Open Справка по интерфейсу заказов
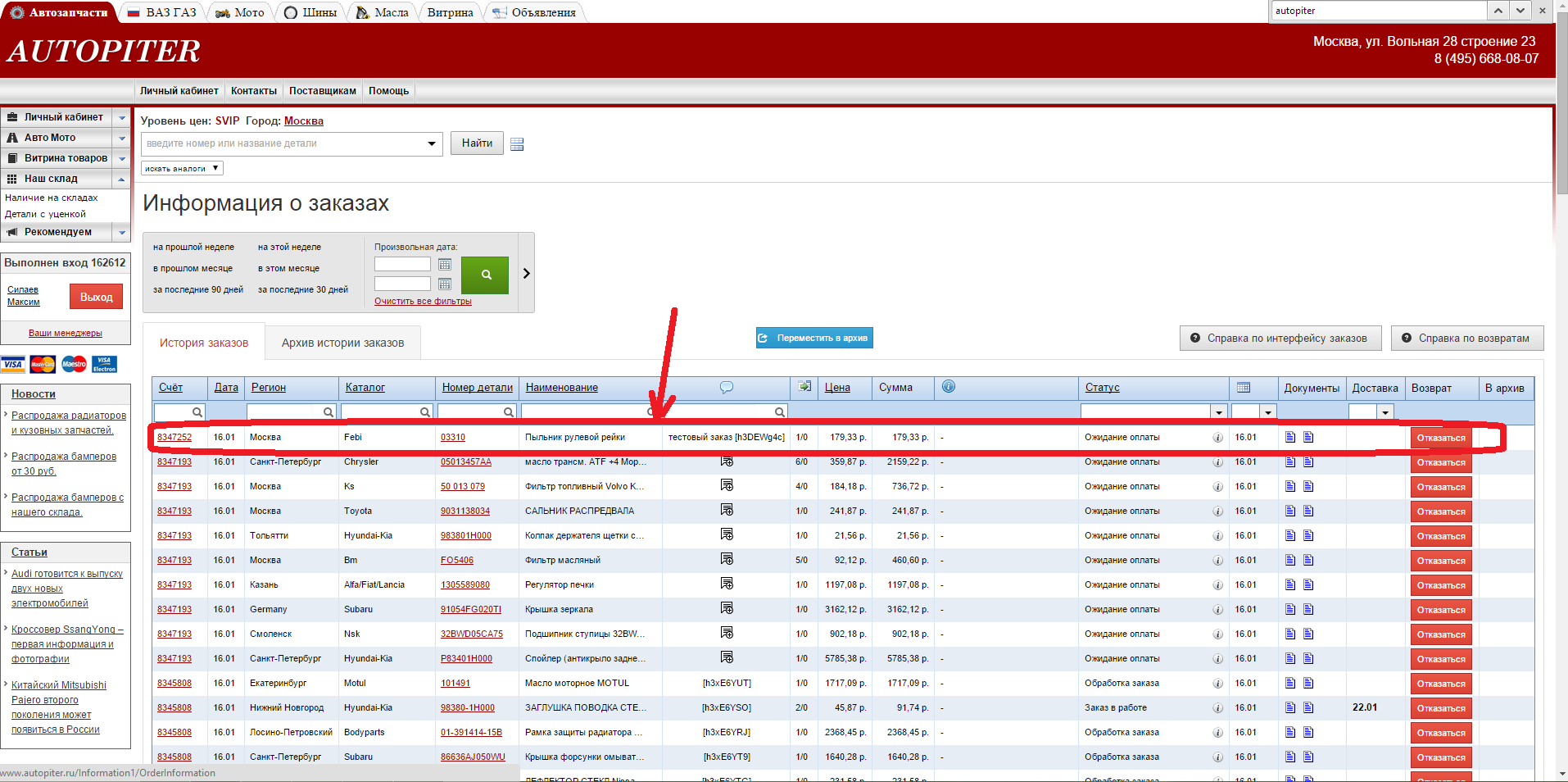1568x782 pixels. pos(1280,338)
